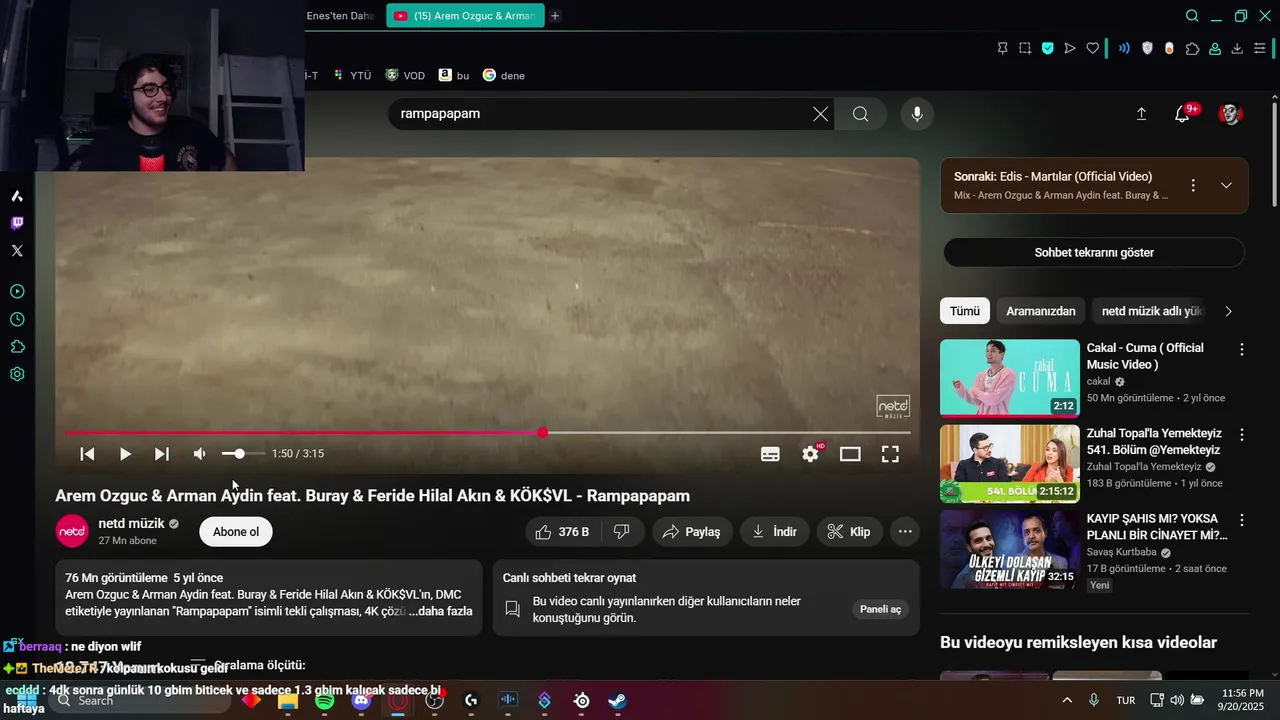Screen dimensions: 1280x720
Task: Click the video volume slider
Action: [242, 454]
